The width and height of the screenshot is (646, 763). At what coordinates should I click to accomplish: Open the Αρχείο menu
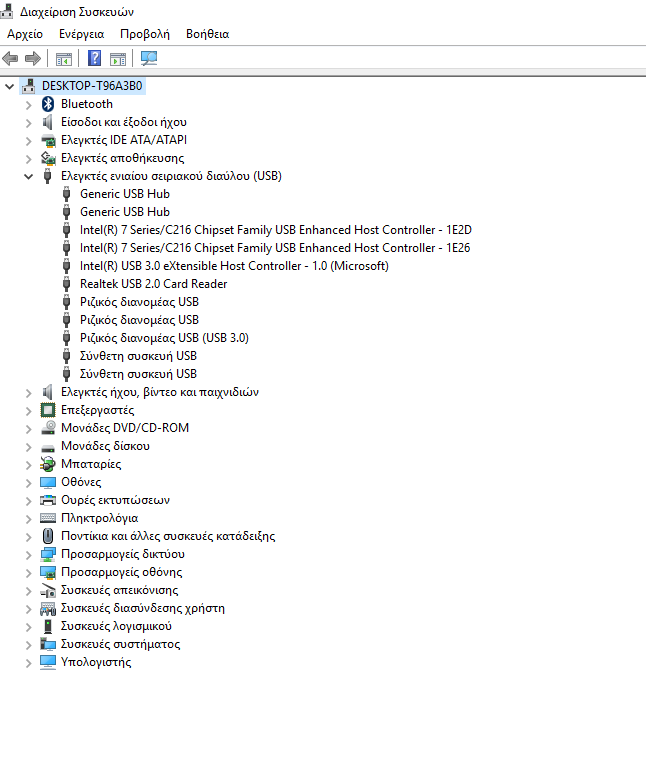pyautogui.click(x=25, y=34)
